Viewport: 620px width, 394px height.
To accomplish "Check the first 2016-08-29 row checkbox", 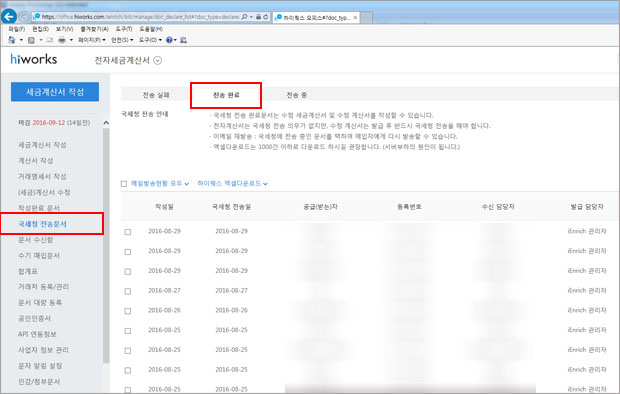I will (x=128, y=232).
